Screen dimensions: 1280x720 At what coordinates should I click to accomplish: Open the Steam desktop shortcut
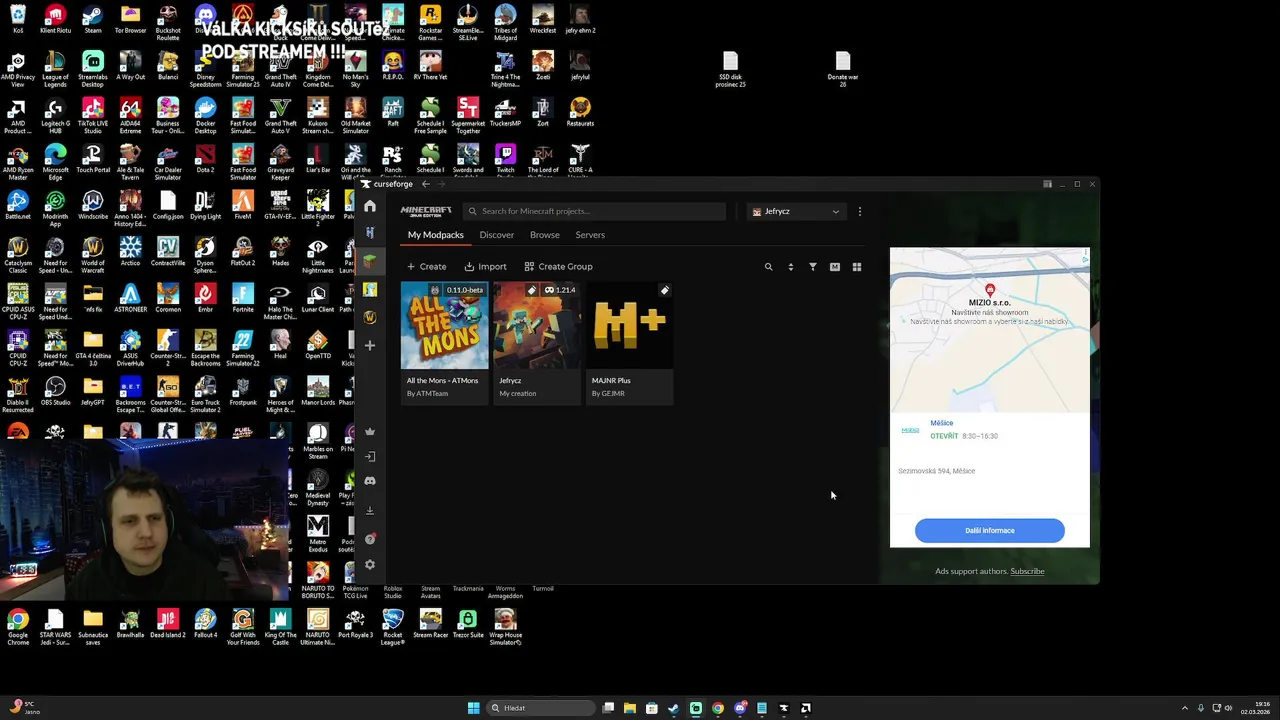[x=93, y=19]
